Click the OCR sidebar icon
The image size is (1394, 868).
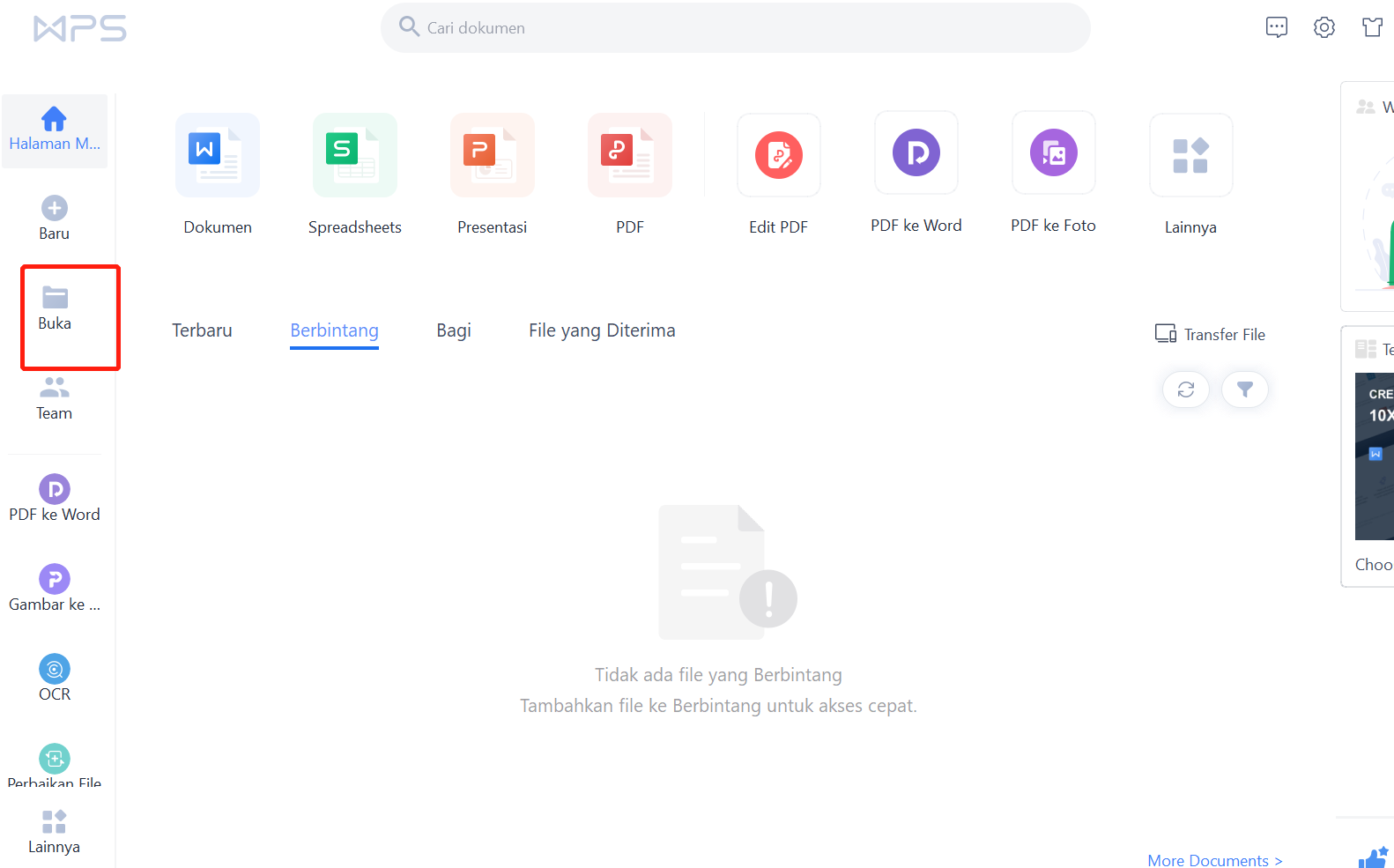pos(55,670)
